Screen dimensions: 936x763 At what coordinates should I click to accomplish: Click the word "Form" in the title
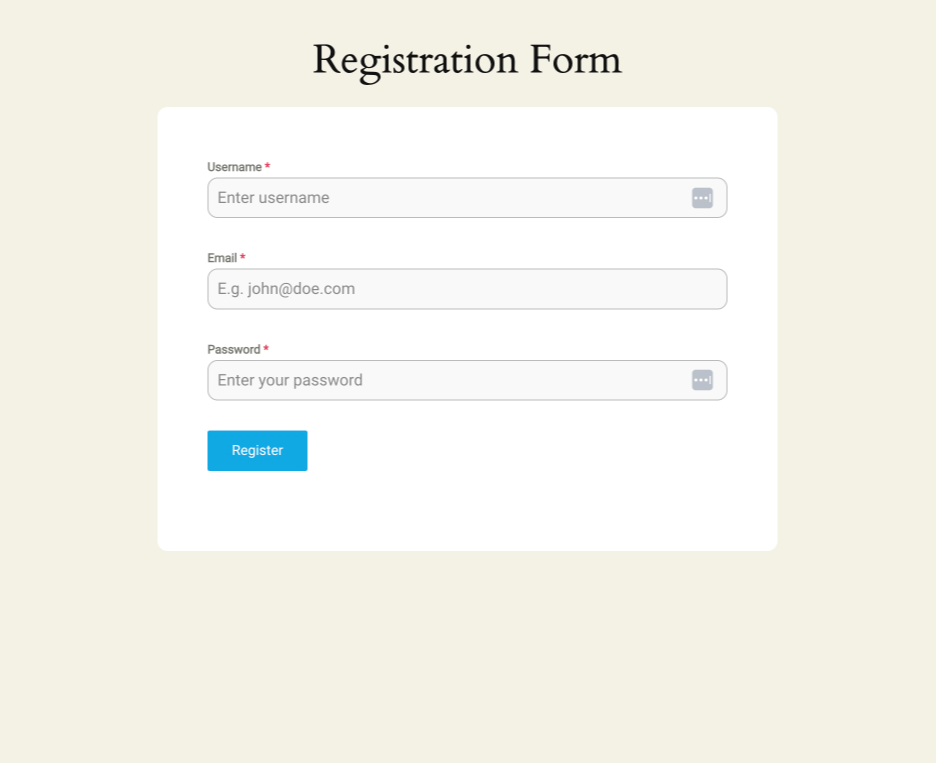(x=575, y=60)
